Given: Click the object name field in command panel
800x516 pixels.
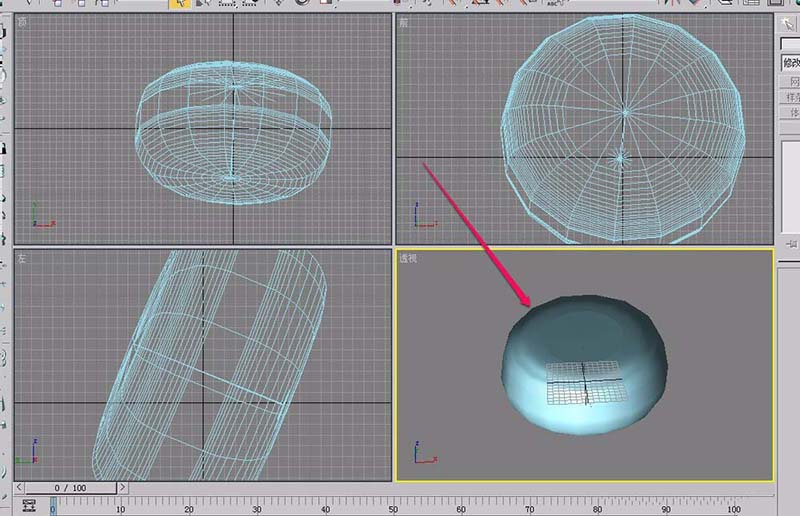Looking at the screenshot, I should 790,43.
